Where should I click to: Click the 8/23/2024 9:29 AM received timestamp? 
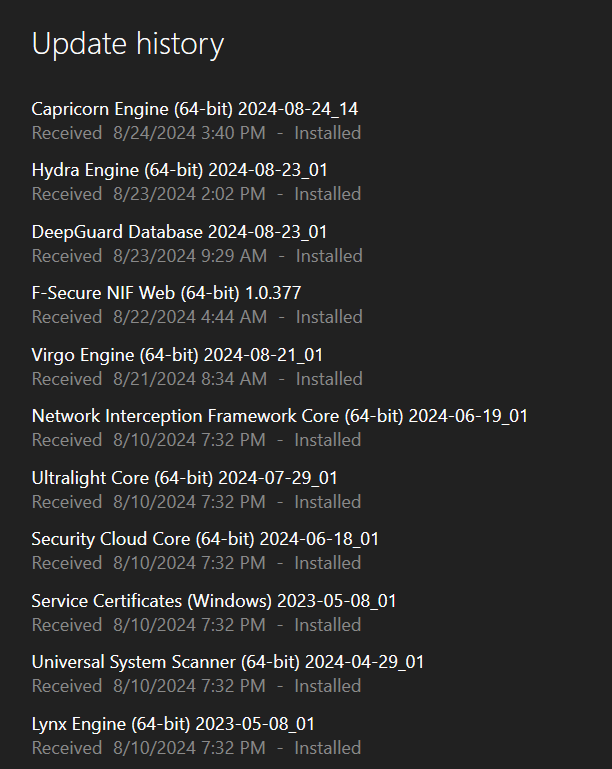[x=190, y=256]
